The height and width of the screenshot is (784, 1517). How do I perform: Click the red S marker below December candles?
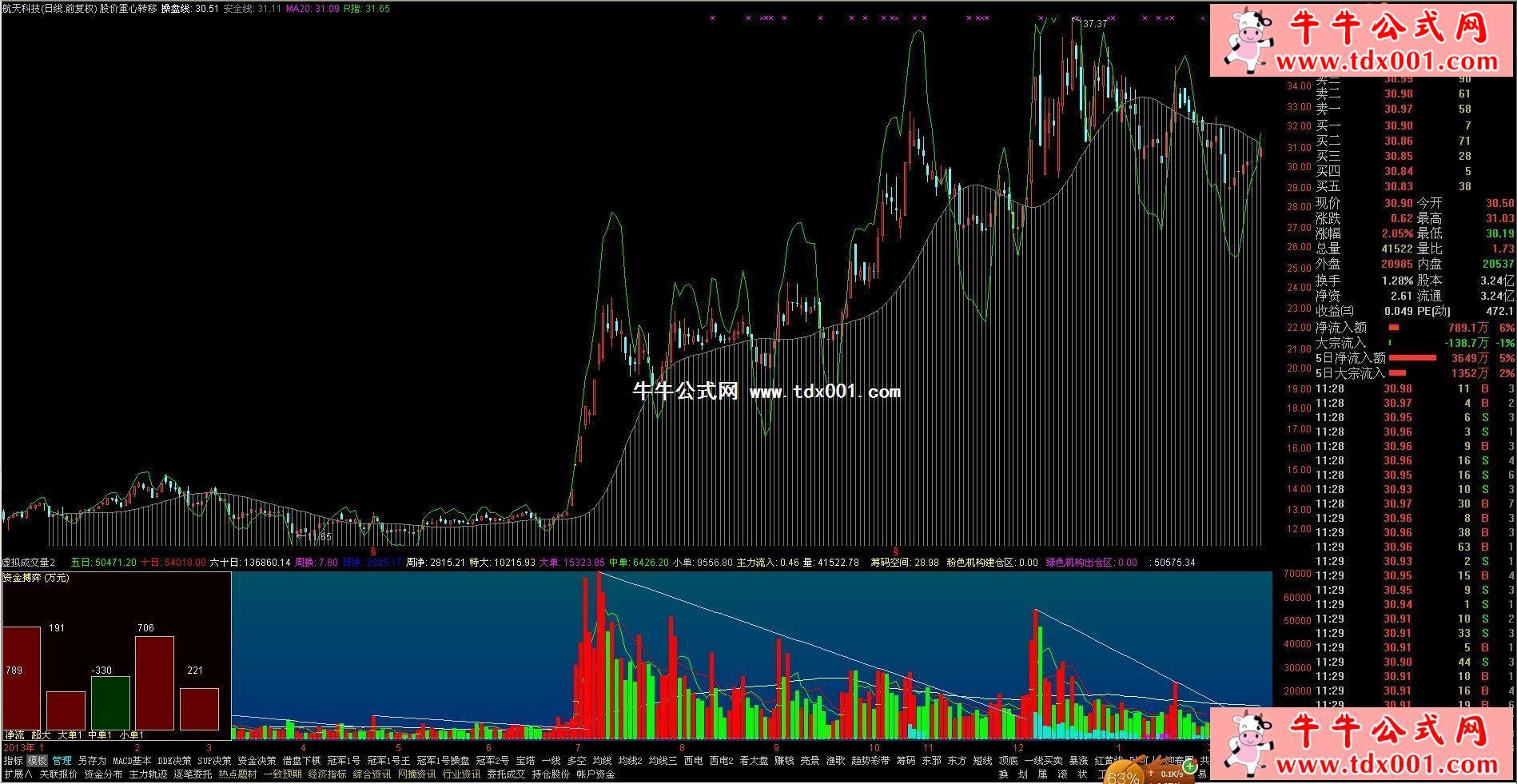click(x=896, y=551)
